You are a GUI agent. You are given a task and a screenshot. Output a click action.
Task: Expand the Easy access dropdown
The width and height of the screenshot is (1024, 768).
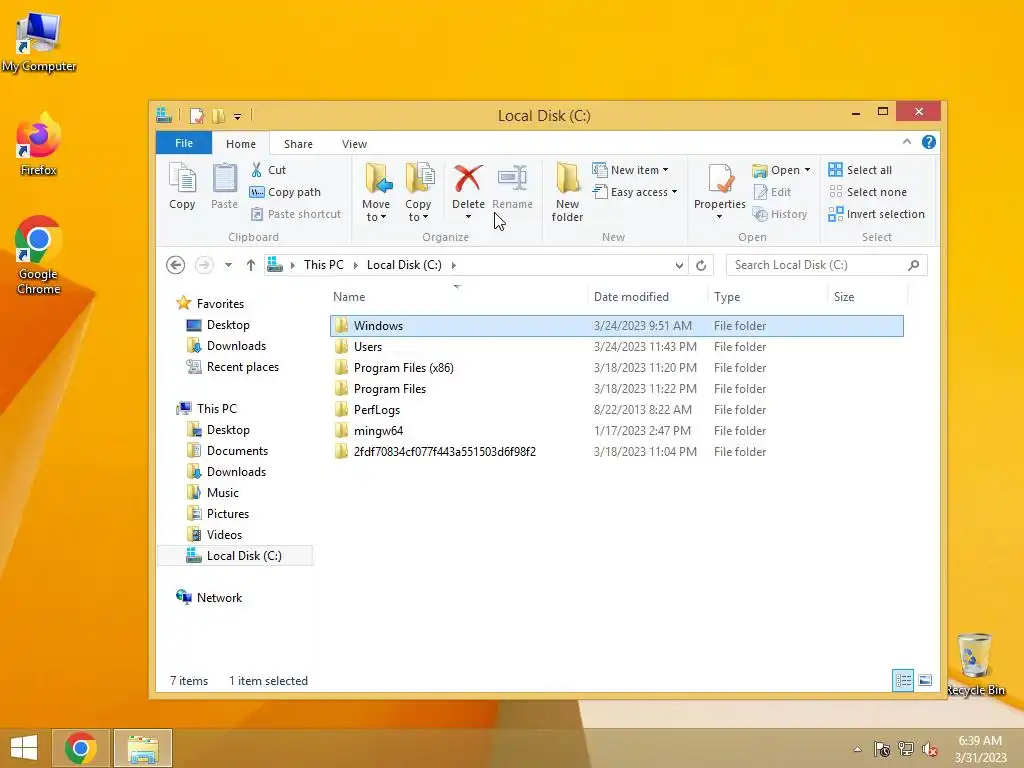674,192
